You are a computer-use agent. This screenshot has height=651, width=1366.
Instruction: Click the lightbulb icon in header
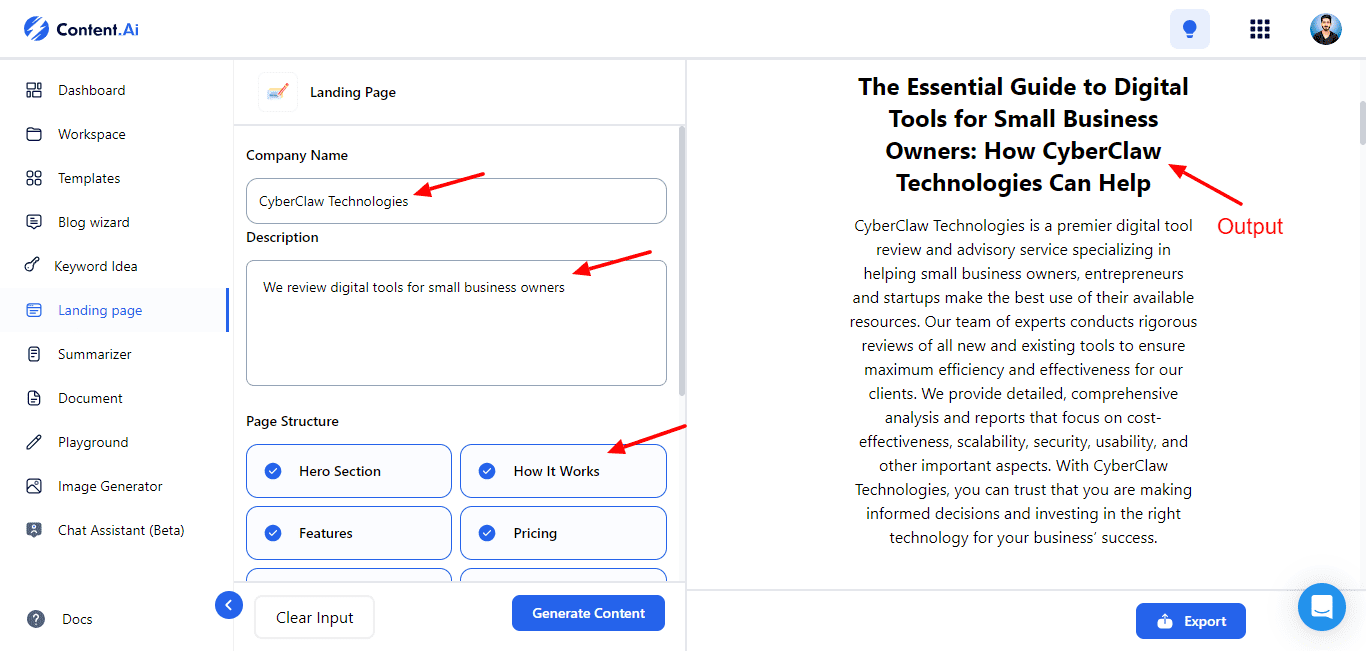(x=1189, y=29)
